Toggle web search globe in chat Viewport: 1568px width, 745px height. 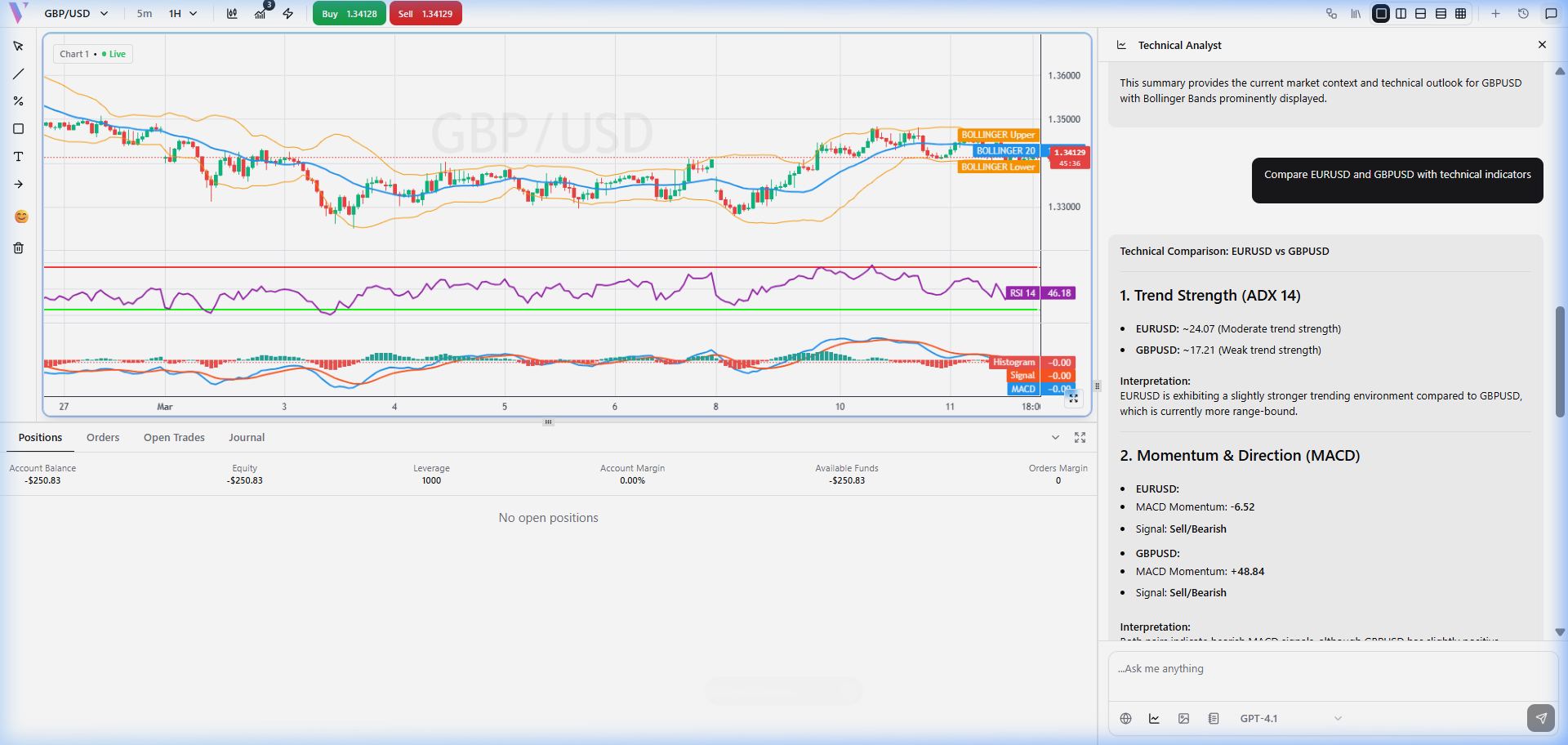1125,719
